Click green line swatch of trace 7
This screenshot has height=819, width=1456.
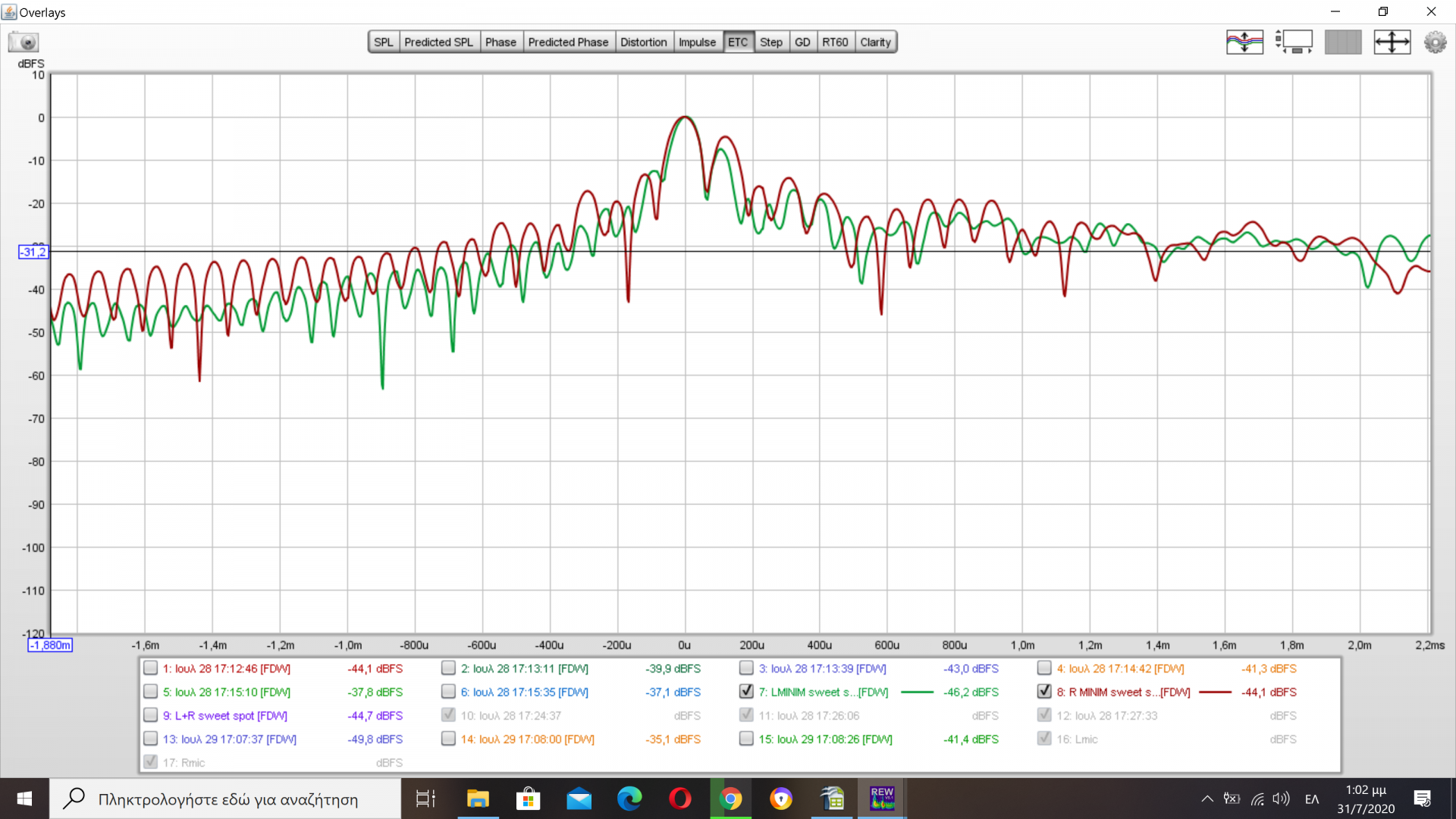(917, 692)
